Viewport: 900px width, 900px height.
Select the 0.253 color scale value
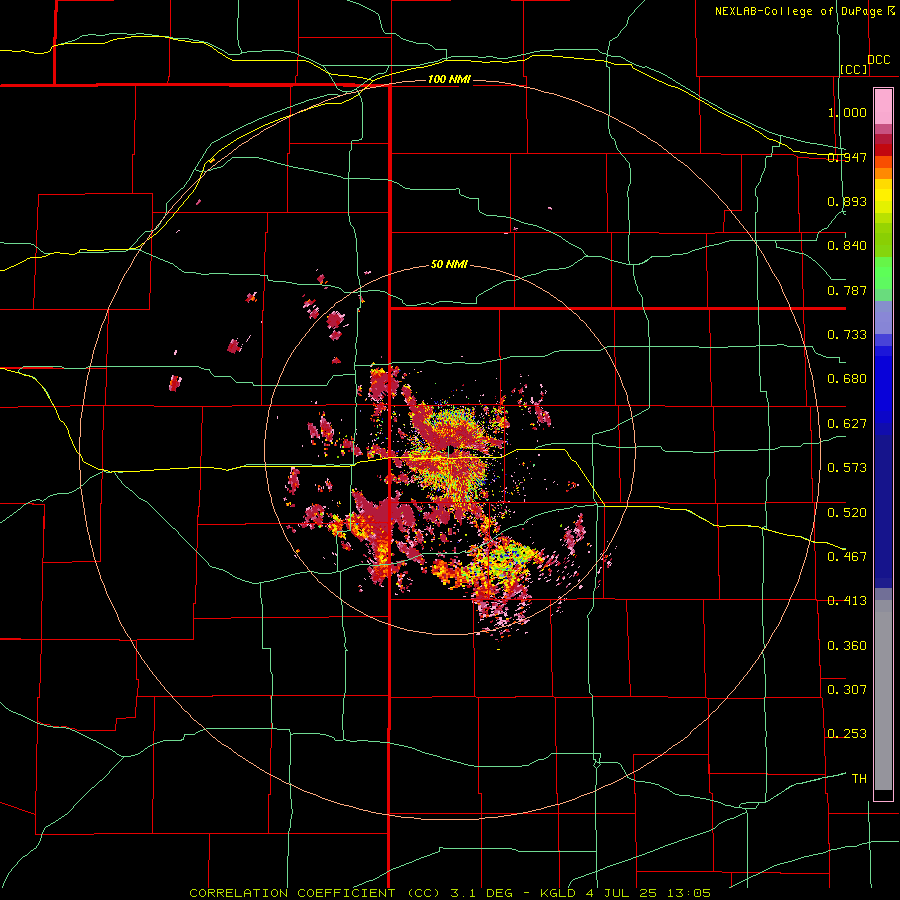[x=847, y=734]
